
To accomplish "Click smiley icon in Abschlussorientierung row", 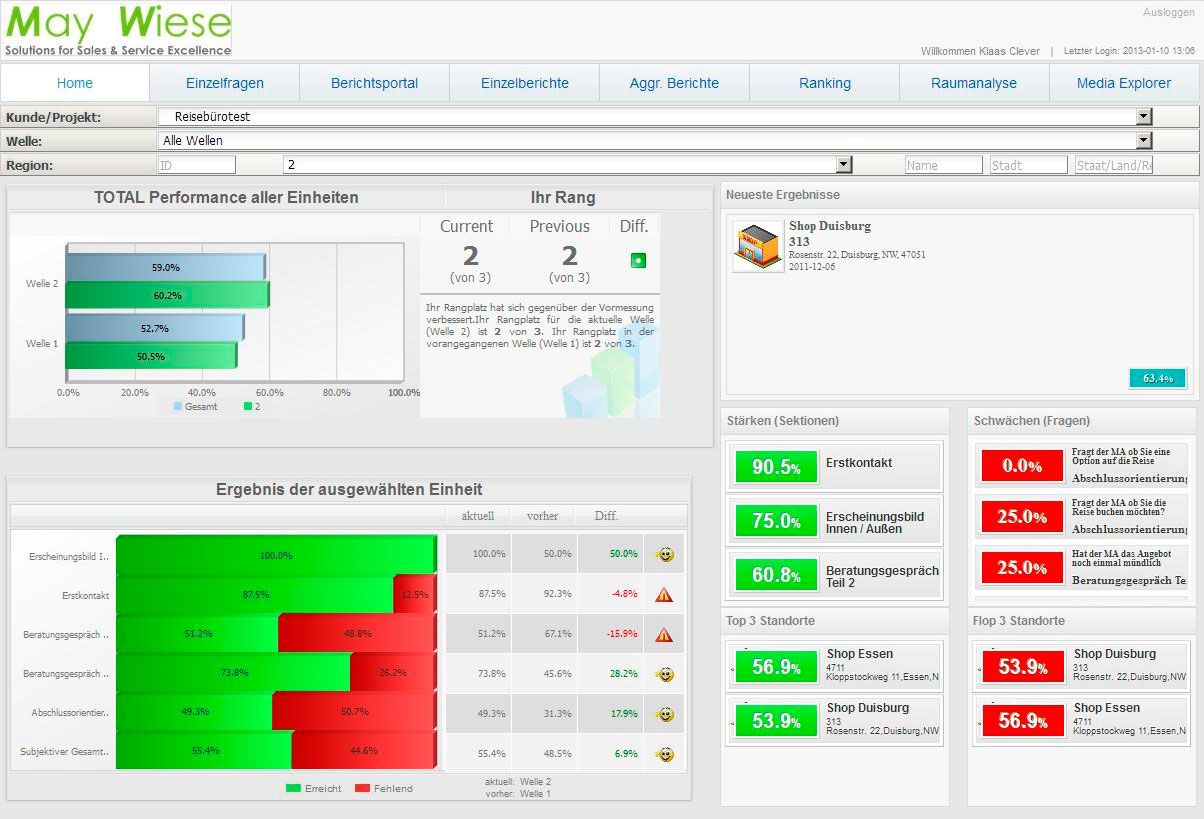I will tap(664, 714).
